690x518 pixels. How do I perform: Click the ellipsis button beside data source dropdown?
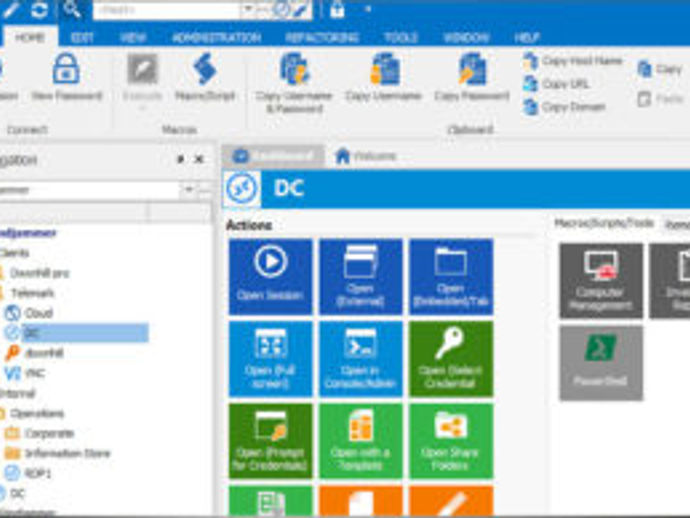coord(205,190)
